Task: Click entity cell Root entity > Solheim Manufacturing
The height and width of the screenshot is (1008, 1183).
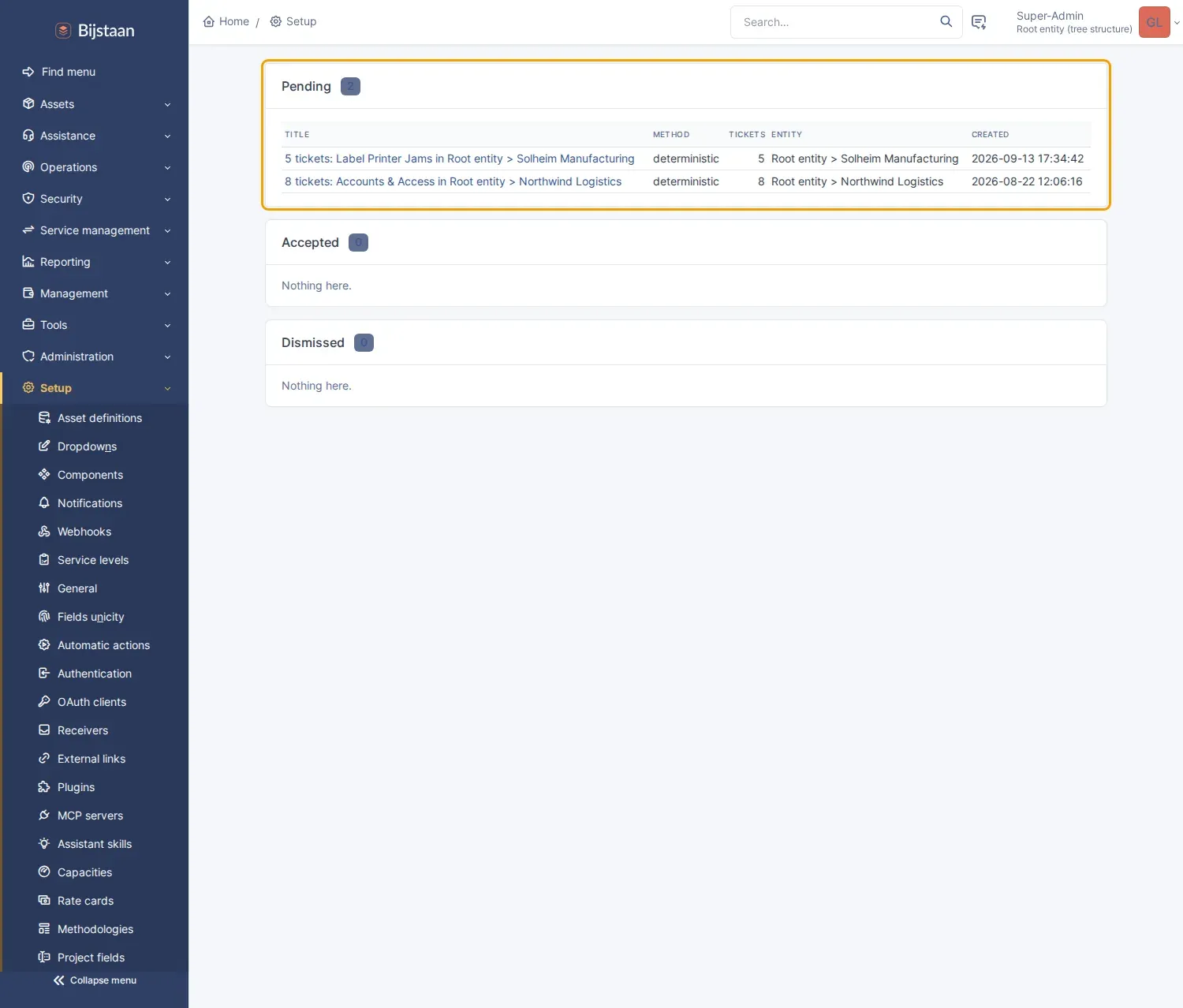Action: click(865, 159)
